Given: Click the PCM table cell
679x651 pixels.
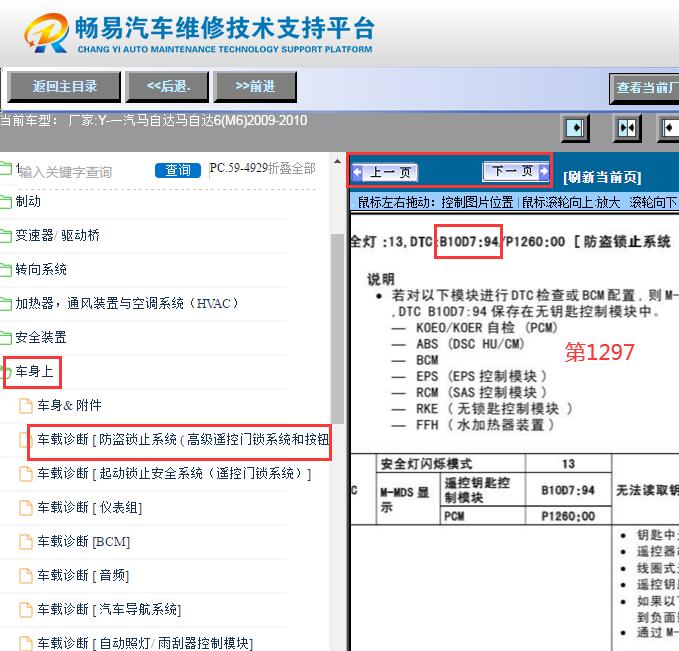Looking at the screenshot, I should 483,516.
